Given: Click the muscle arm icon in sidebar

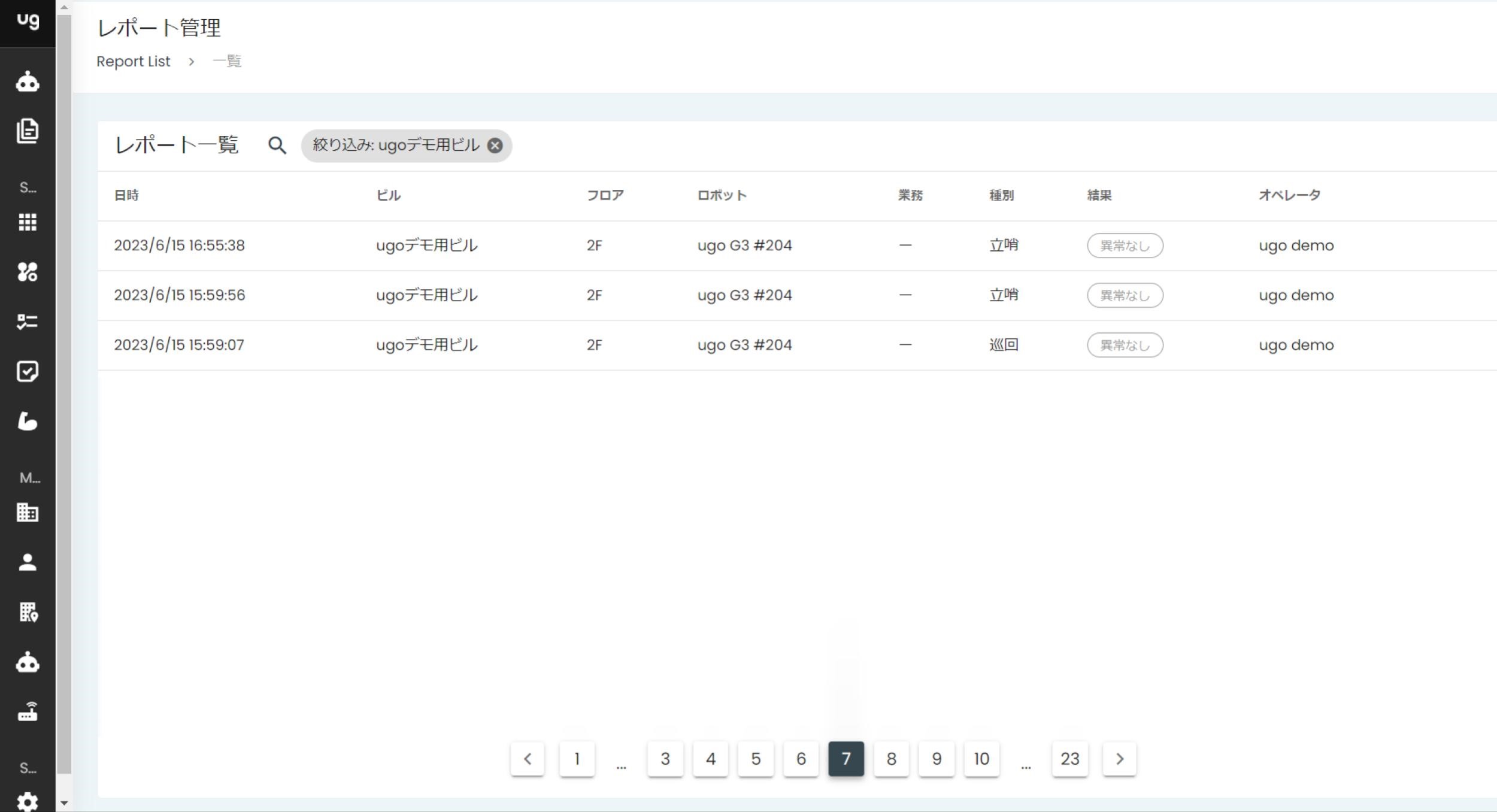Looking at the screenshot, I should (x=28, y=422).
